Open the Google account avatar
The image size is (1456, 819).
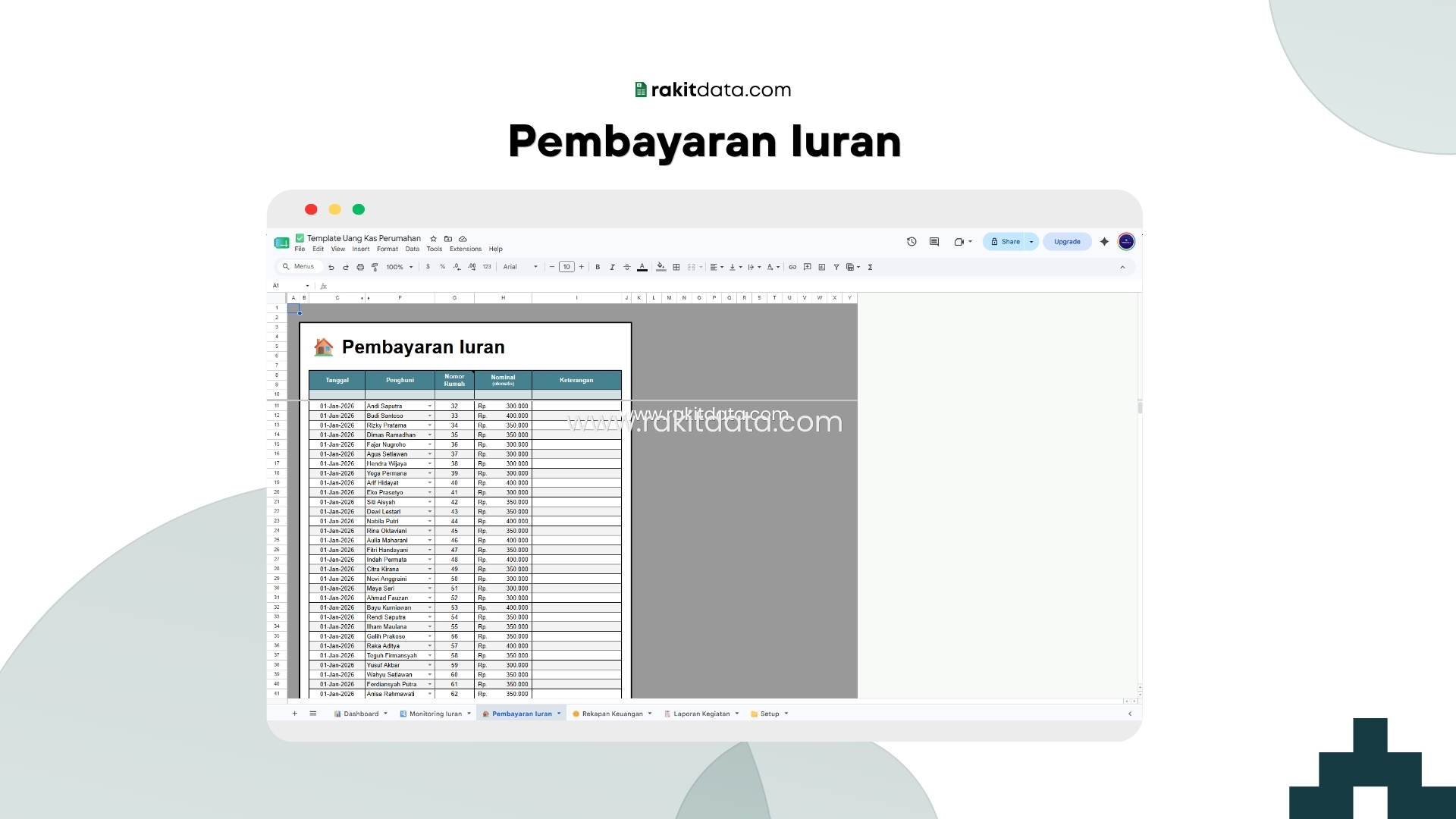point(1126,242)
